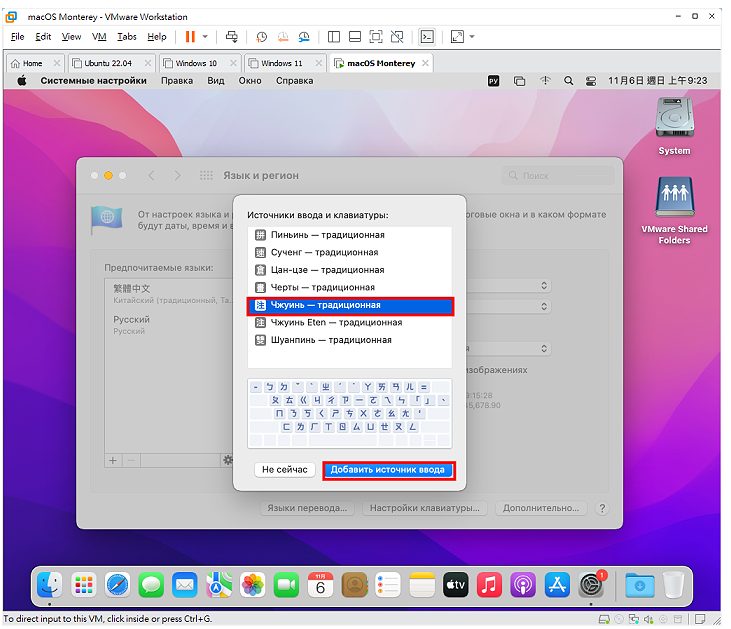This screenshot has height=629, width=731.
Task: Open the Правка menu
Action: tap(177, 81)
